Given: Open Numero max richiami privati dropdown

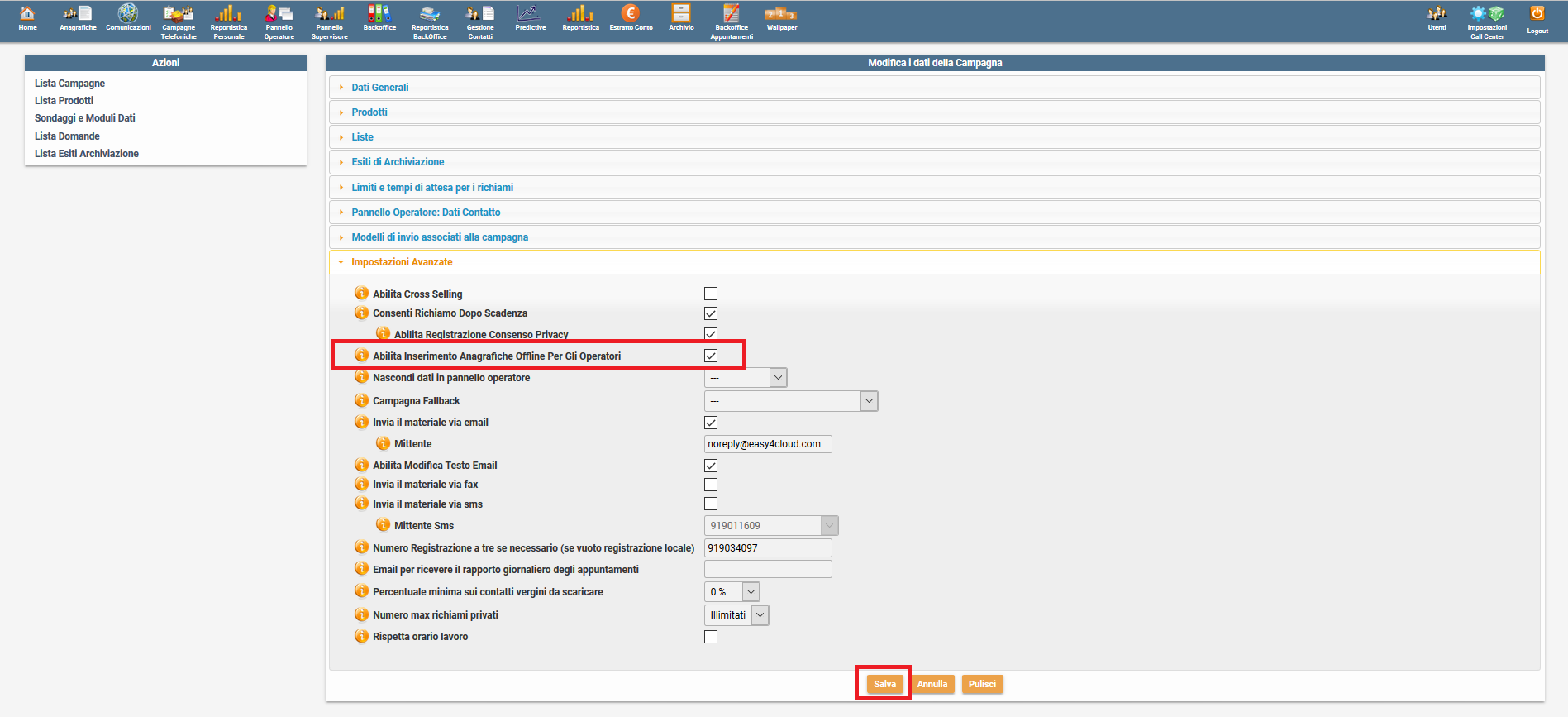Looking at the screenshot, I should pos(736,615).
